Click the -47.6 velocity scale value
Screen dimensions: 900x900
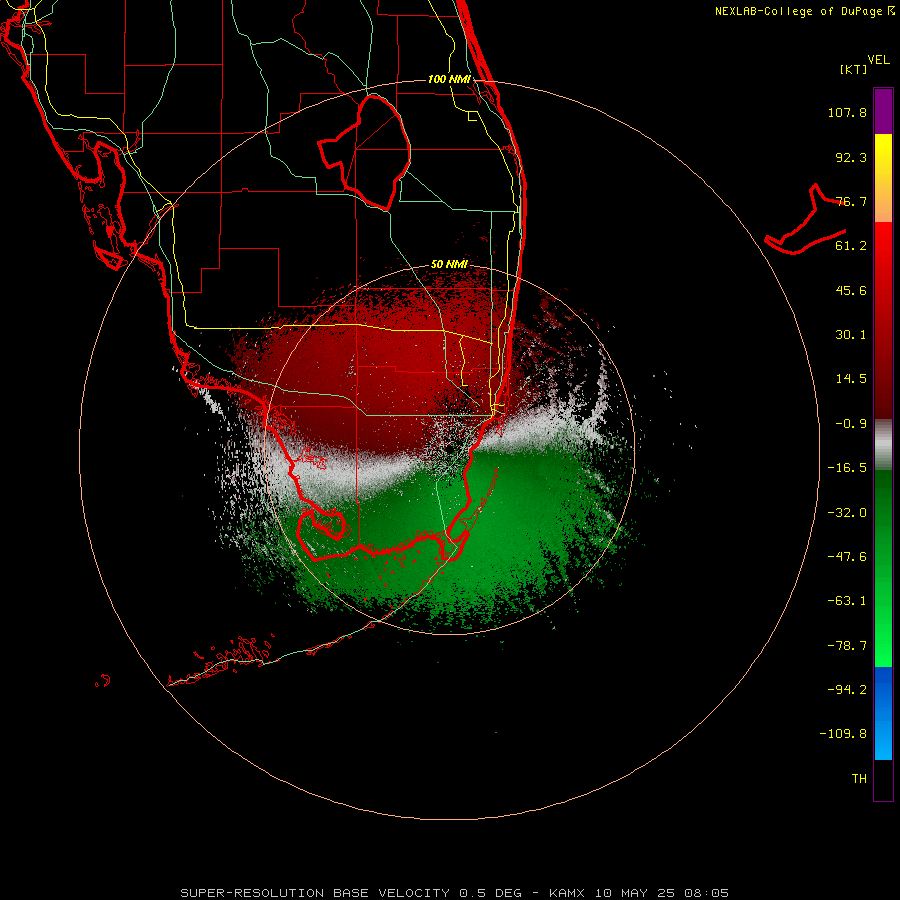tap(847, 557)
